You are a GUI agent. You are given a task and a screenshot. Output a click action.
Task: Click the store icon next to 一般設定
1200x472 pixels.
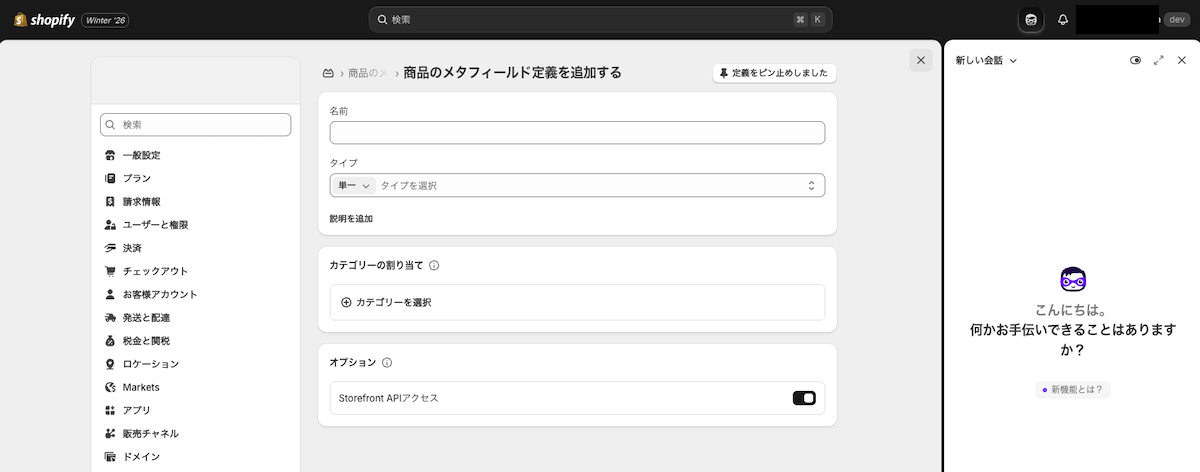click(x=110, y=155)
